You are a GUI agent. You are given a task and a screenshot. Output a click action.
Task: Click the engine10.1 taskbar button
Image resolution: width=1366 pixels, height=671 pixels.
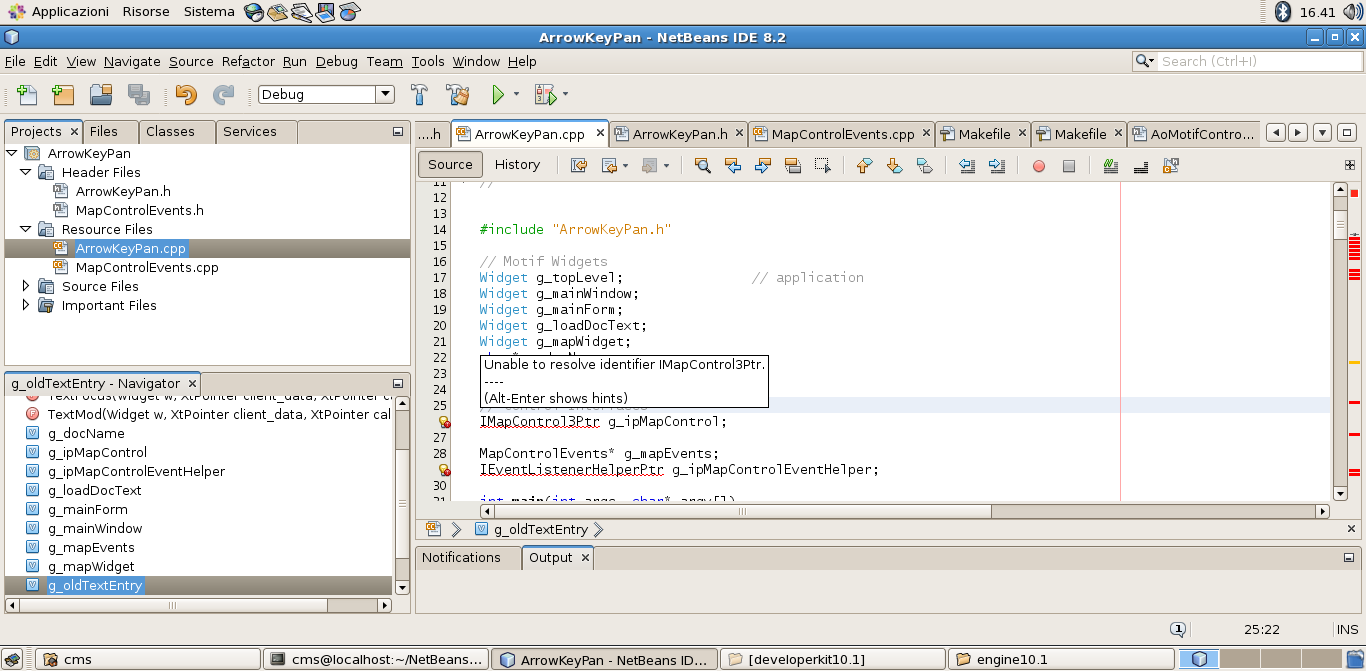click(1061, 659)
